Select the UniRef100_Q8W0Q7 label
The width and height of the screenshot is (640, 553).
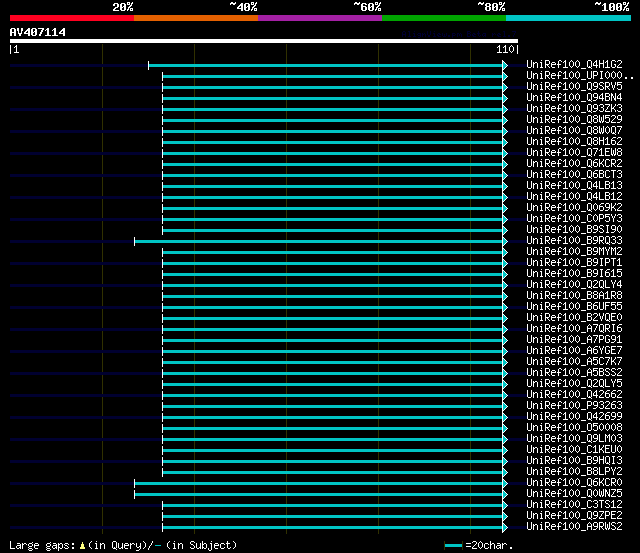coord(574,131)
